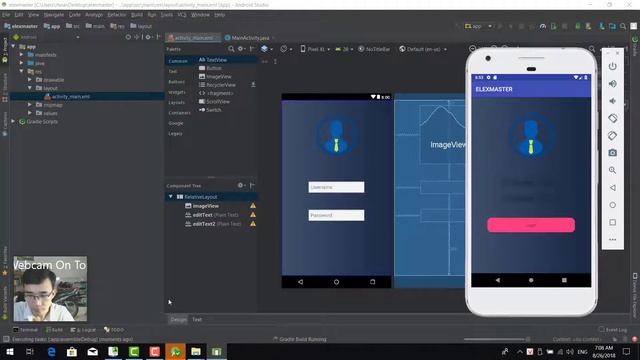Screen dimensions: 640x360
Task: Click the emulator volume up icon
Action: click(x=613, y=84)
